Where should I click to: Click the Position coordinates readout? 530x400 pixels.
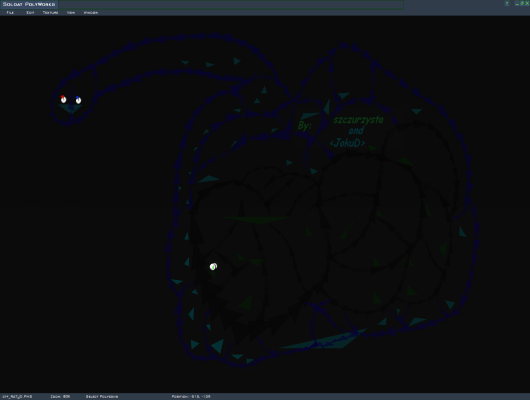191,396
